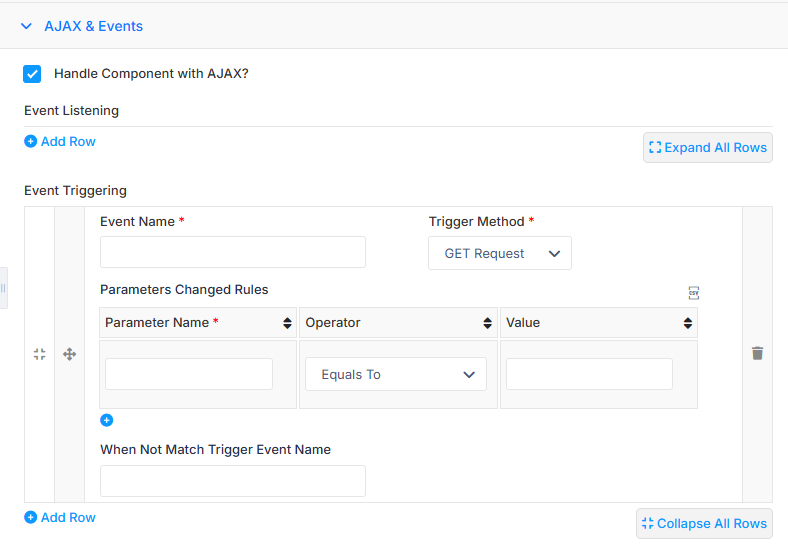Add Row below Event Triggering
This screenshot has height=555, width=788.
pos(60,518)
